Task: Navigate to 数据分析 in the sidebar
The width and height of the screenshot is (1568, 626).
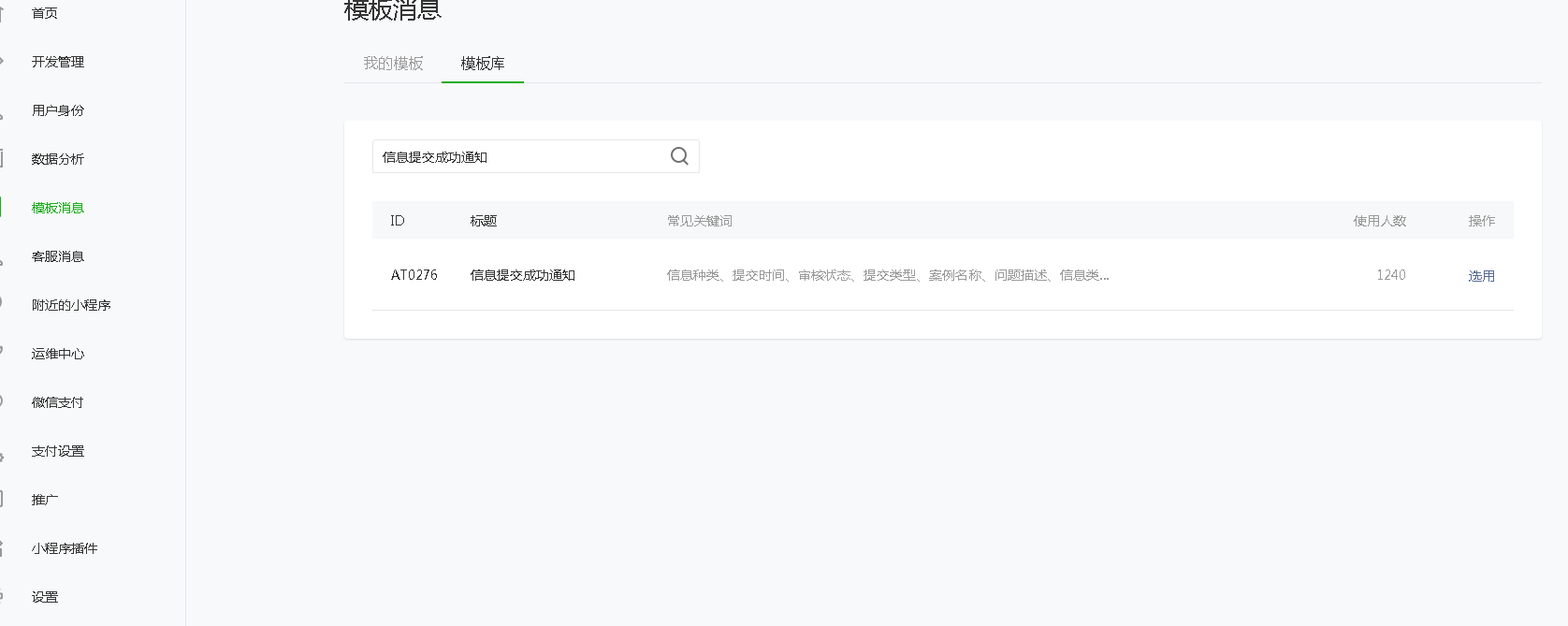Action: (x=58, y=159)
